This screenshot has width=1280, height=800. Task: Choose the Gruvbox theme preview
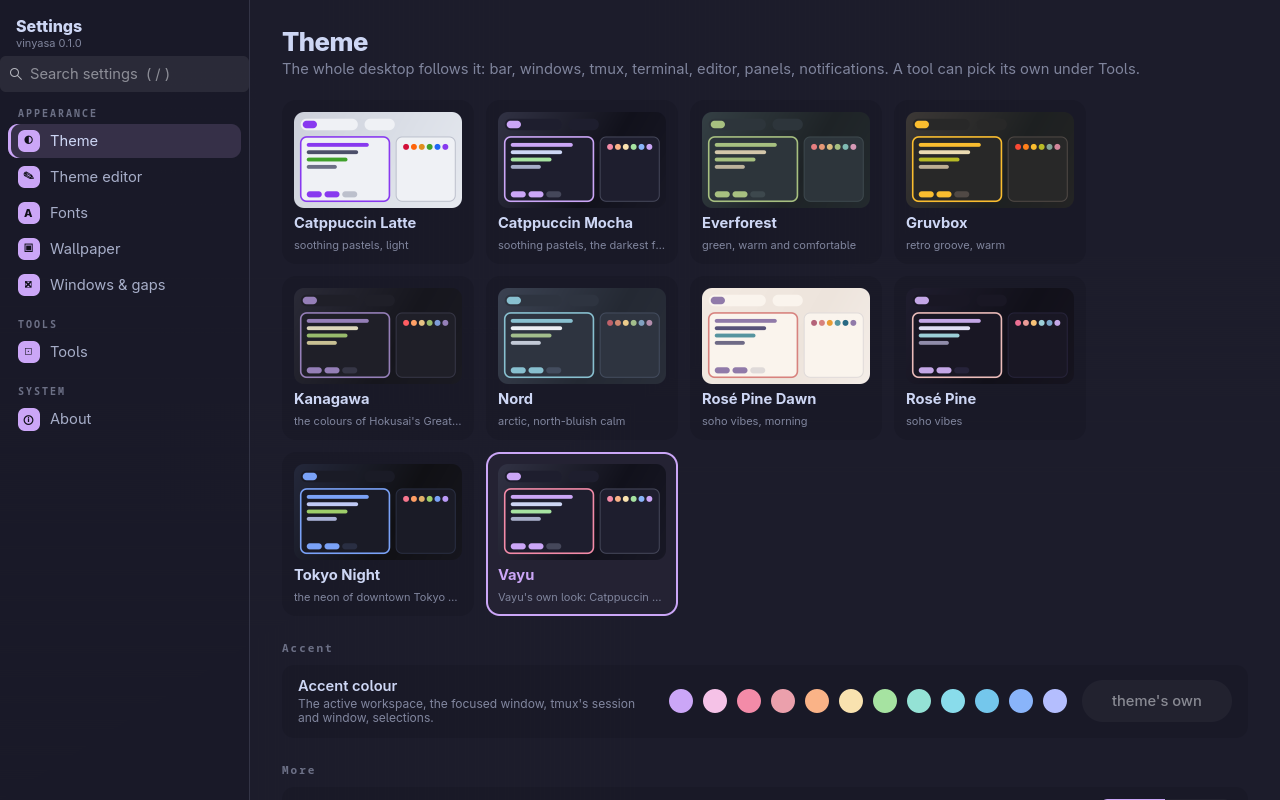990,160
